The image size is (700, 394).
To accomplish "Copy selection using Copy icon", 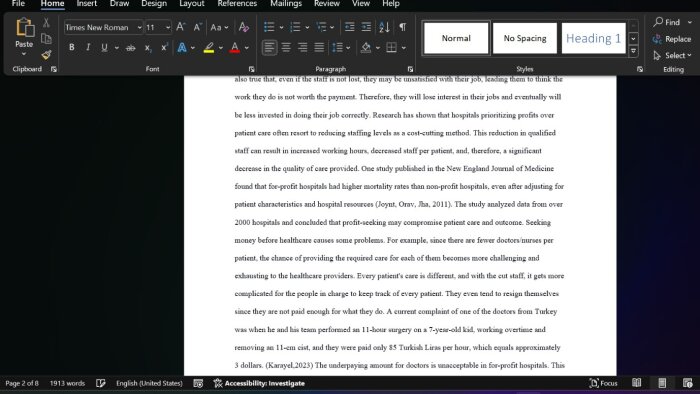I will pos(46,39).
